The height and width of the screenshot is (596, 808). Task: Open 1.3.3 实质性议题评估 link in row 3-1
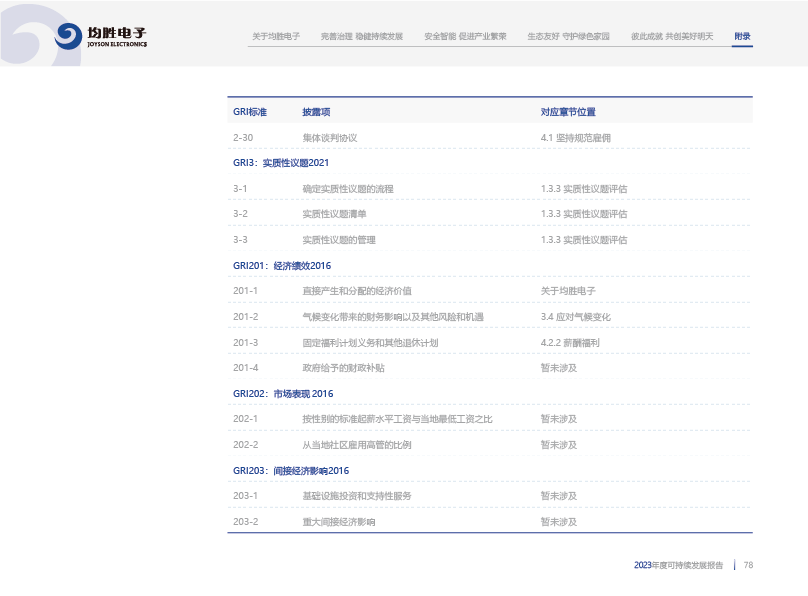[584, 189]
